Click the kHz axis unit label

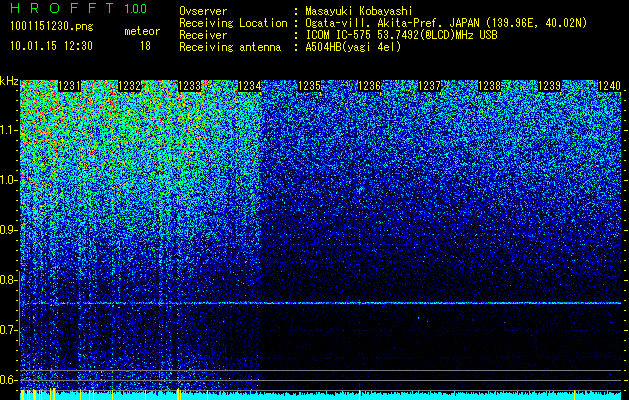9,81
